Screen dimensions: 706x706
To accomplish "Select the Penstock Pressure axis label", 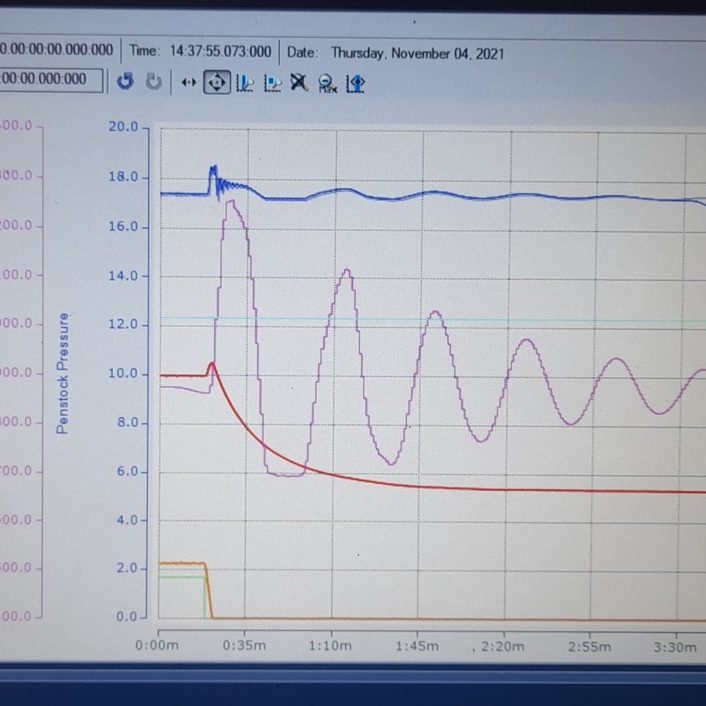I will pos(63,373).
